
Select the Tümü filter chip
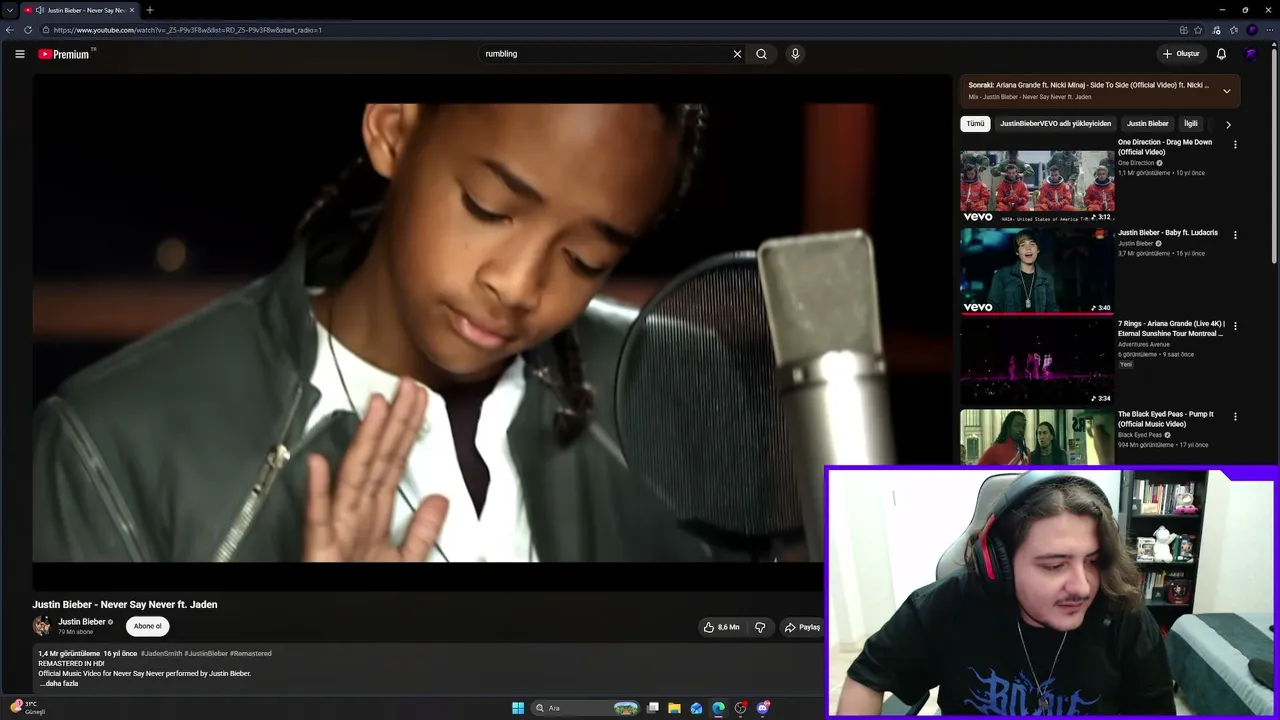tap(975, 124)
